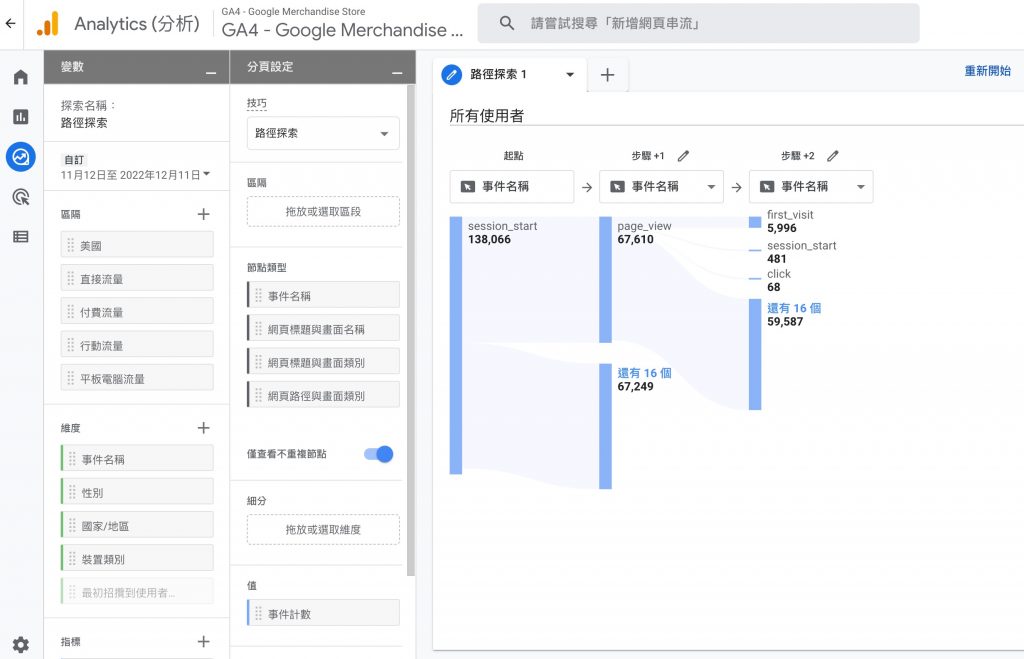The image size is (1024, 659).
Task: Edit 步驟 +2 with pencil icon
Action: click(833, 156)
